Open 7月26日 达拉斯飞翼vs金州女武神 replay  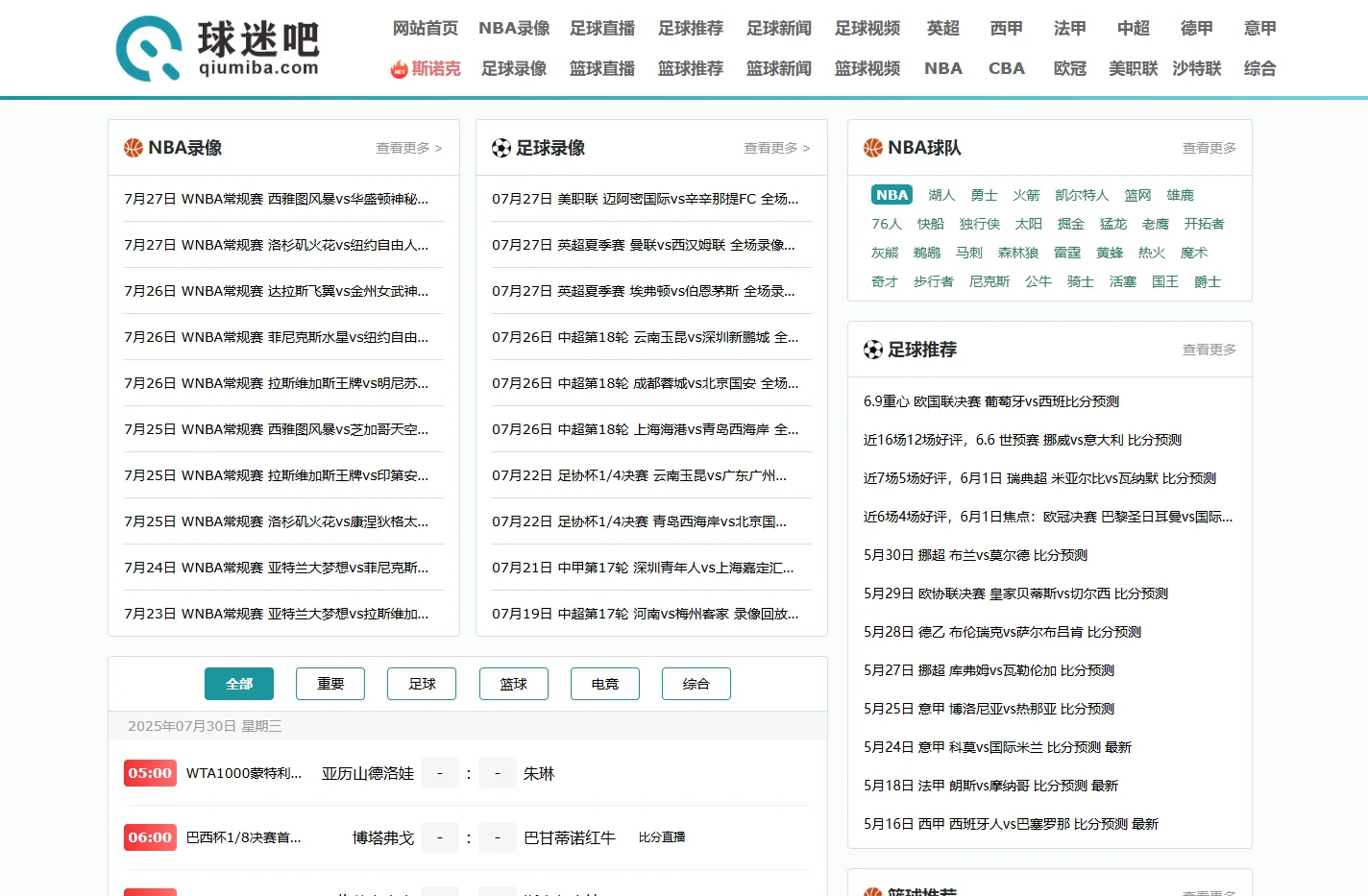click(277, 291)
